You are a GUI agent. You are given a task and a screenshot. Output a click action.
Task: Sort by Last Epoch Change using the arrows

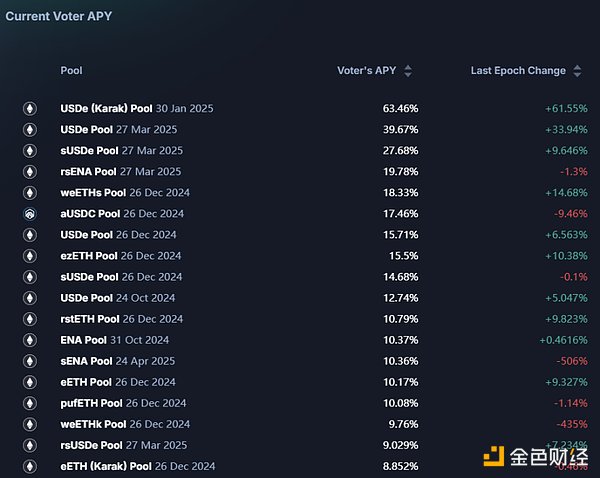coord(577,71)
